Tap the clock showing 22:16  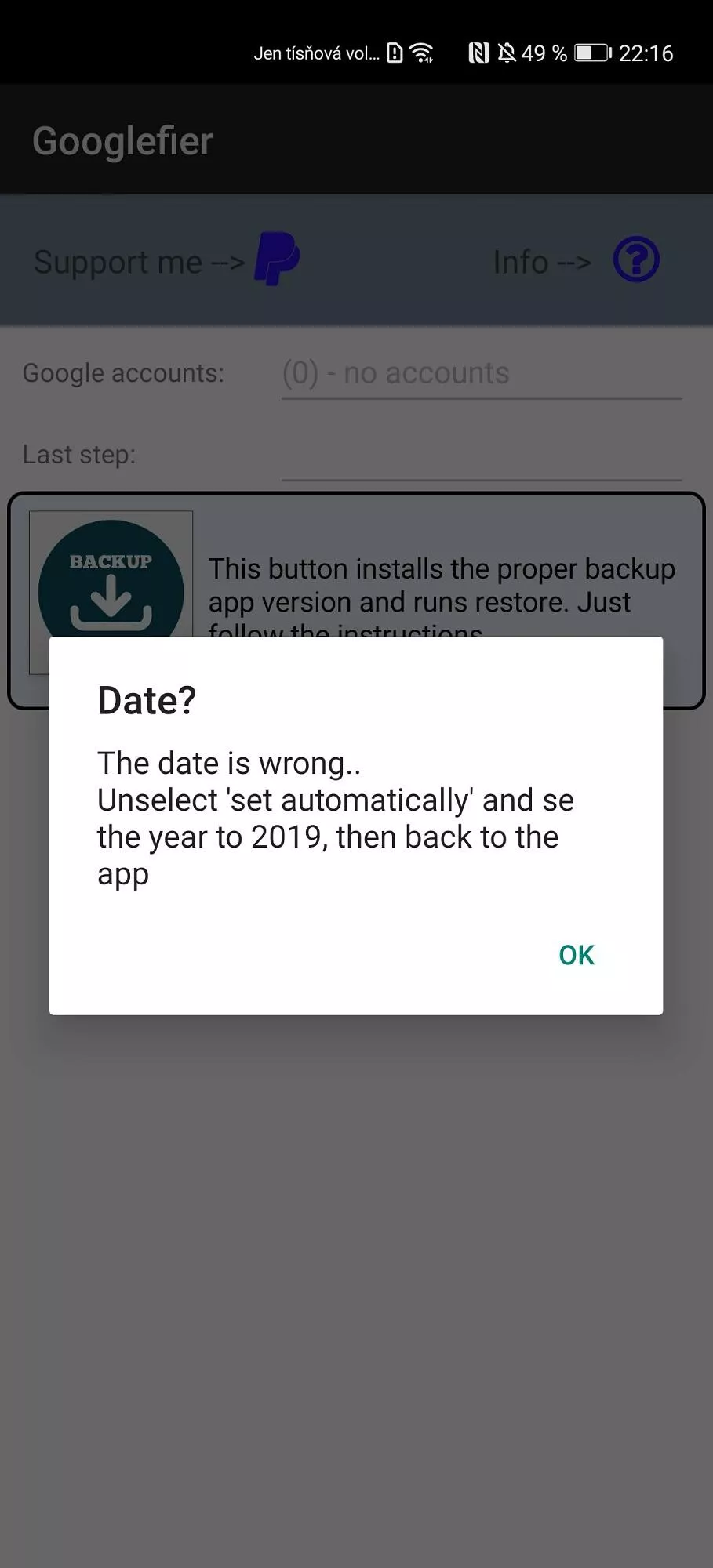click(646, 53)
